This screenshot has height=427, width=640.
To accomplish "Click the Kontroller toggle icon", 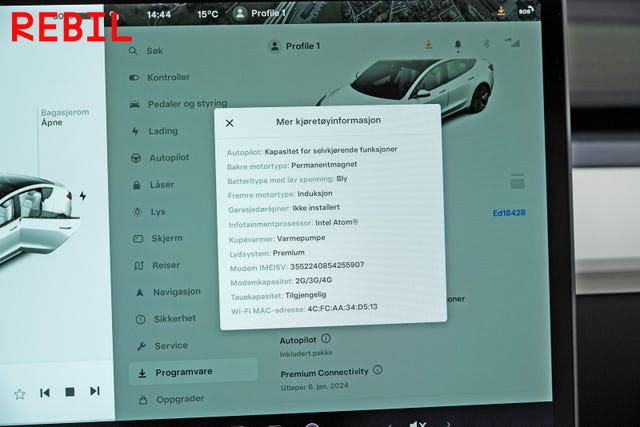I will (134, 78).
